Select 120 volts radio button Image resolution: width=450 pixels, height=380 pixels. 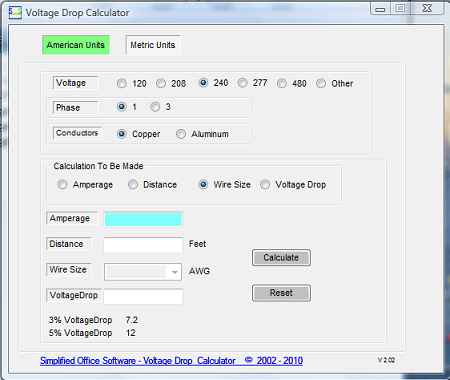pyautogui.click(x=122, y=83)
